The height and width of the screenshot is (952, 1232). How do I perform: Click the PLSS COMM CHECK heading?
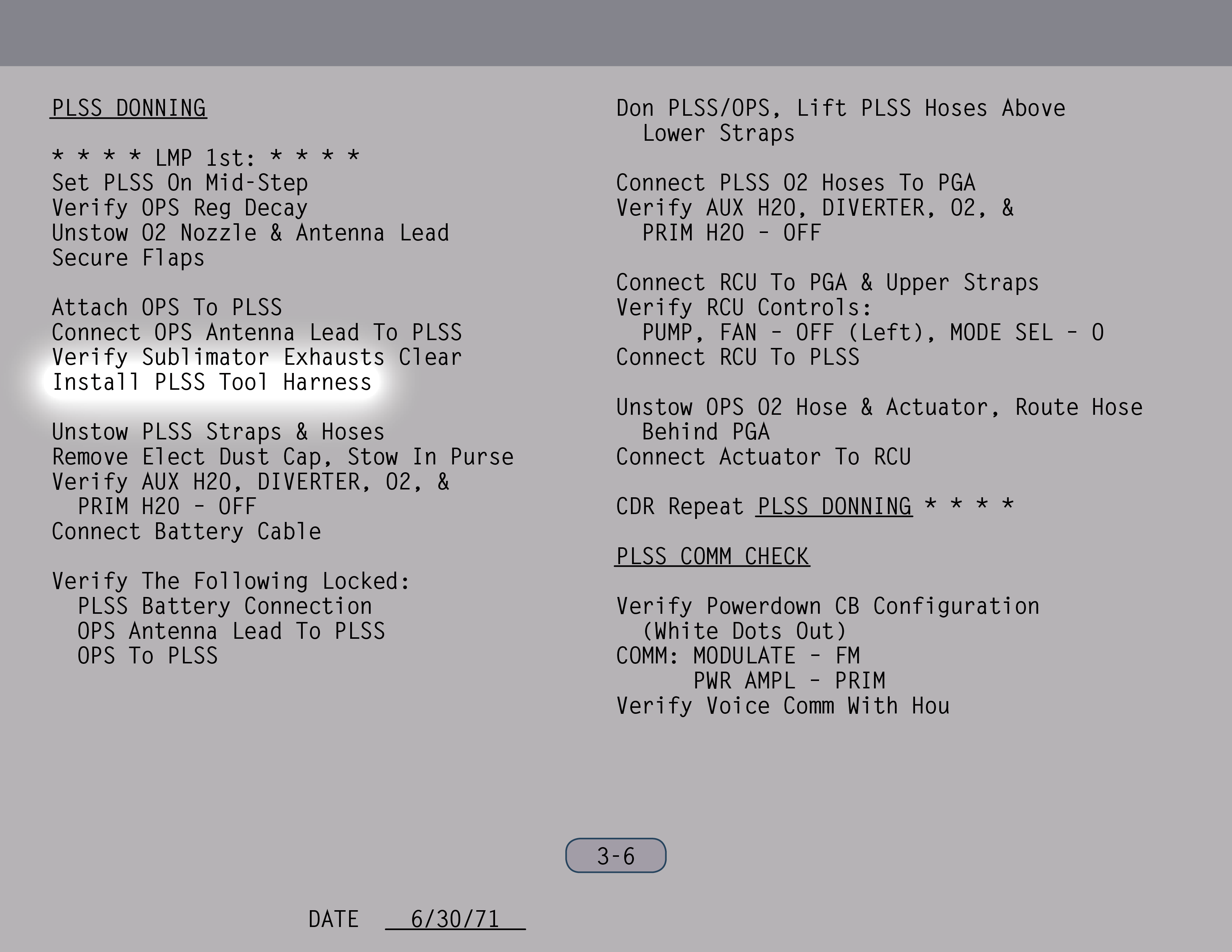[x=712, y=556]
